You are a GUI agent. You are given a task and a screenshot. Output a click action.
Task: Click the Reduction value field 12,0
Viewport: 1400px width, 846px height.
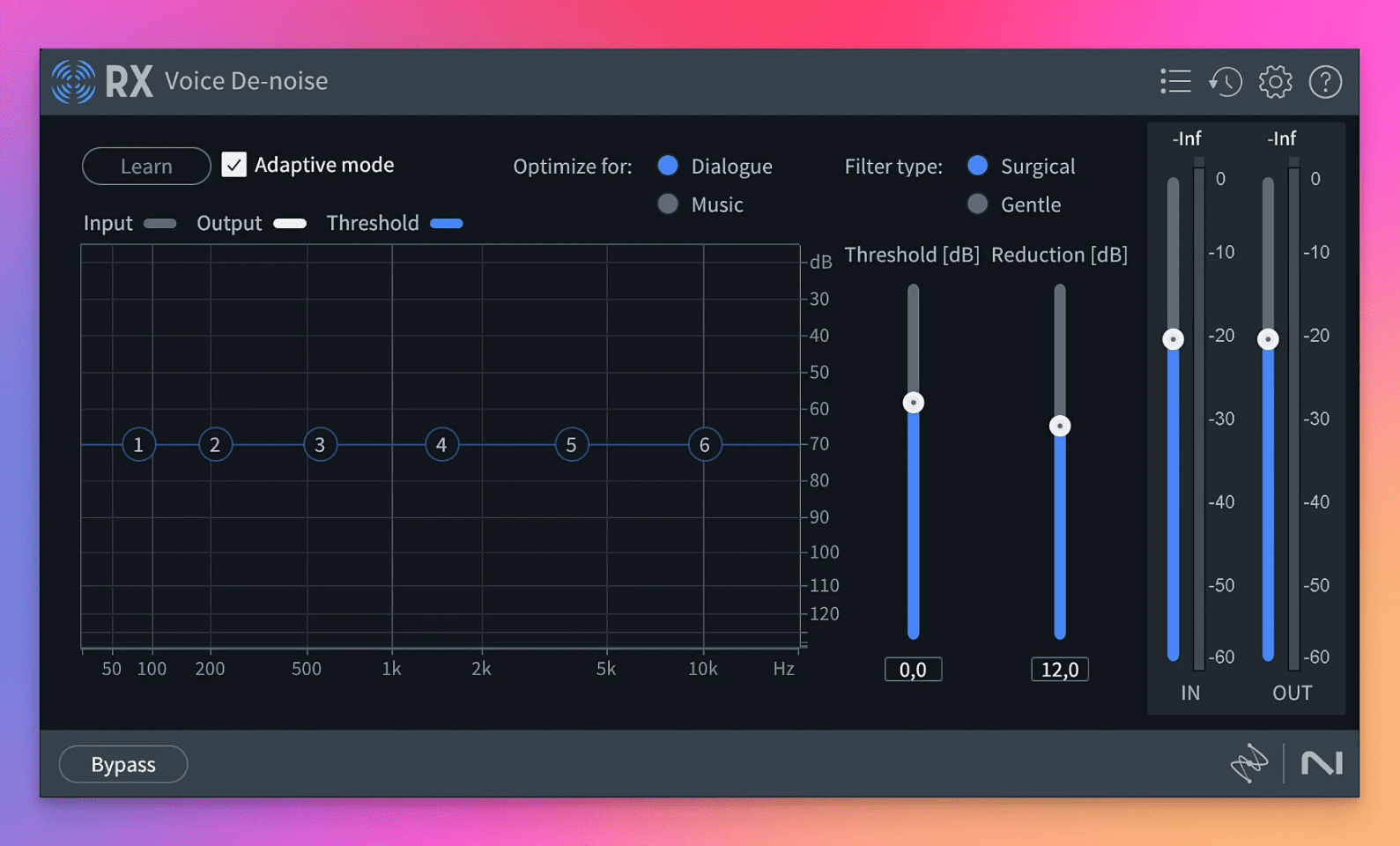click(x=1060, y=670)
